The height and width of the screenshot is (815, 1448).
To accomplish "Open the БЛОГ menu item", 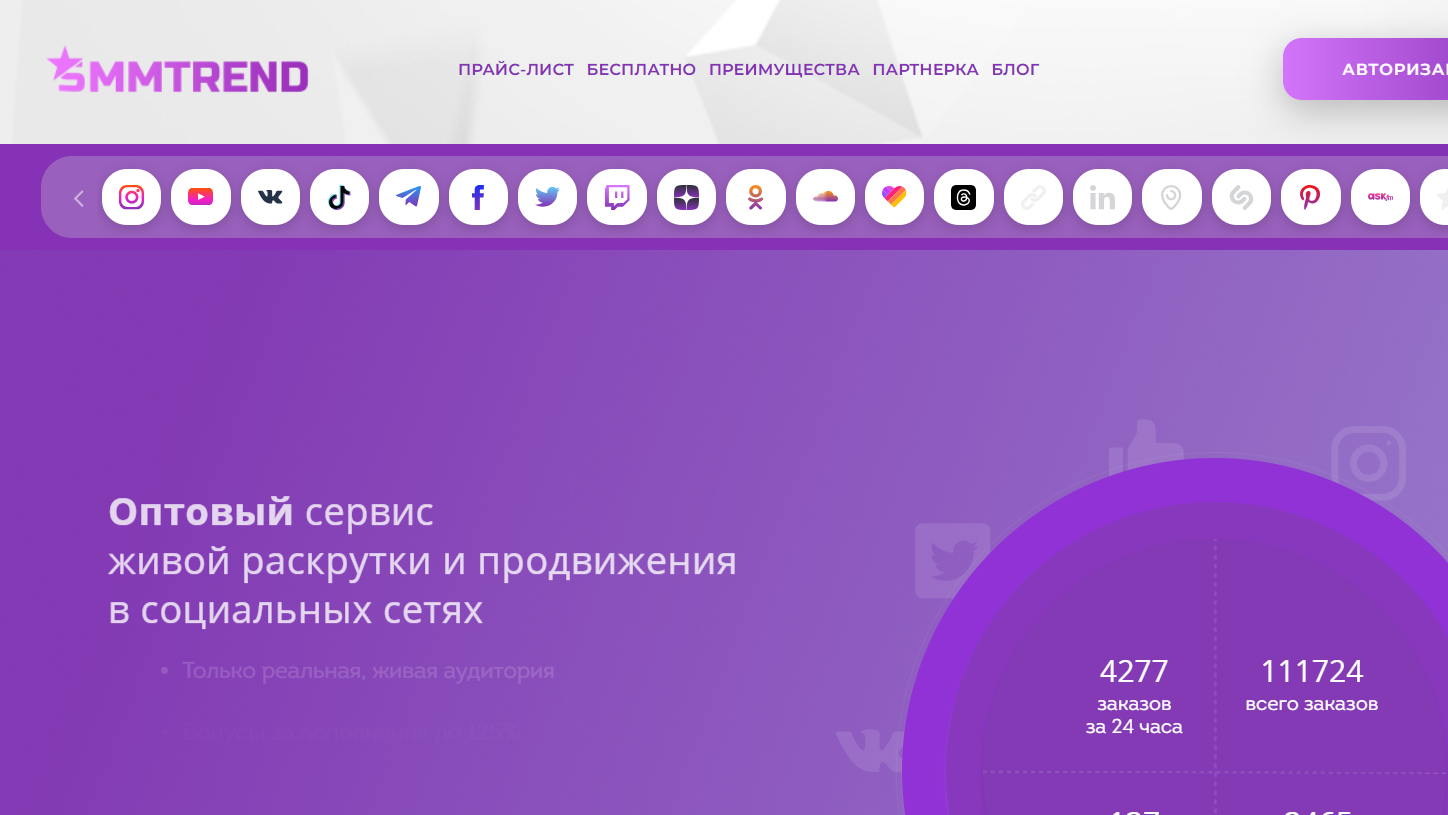I will (x=1015, y=69).
